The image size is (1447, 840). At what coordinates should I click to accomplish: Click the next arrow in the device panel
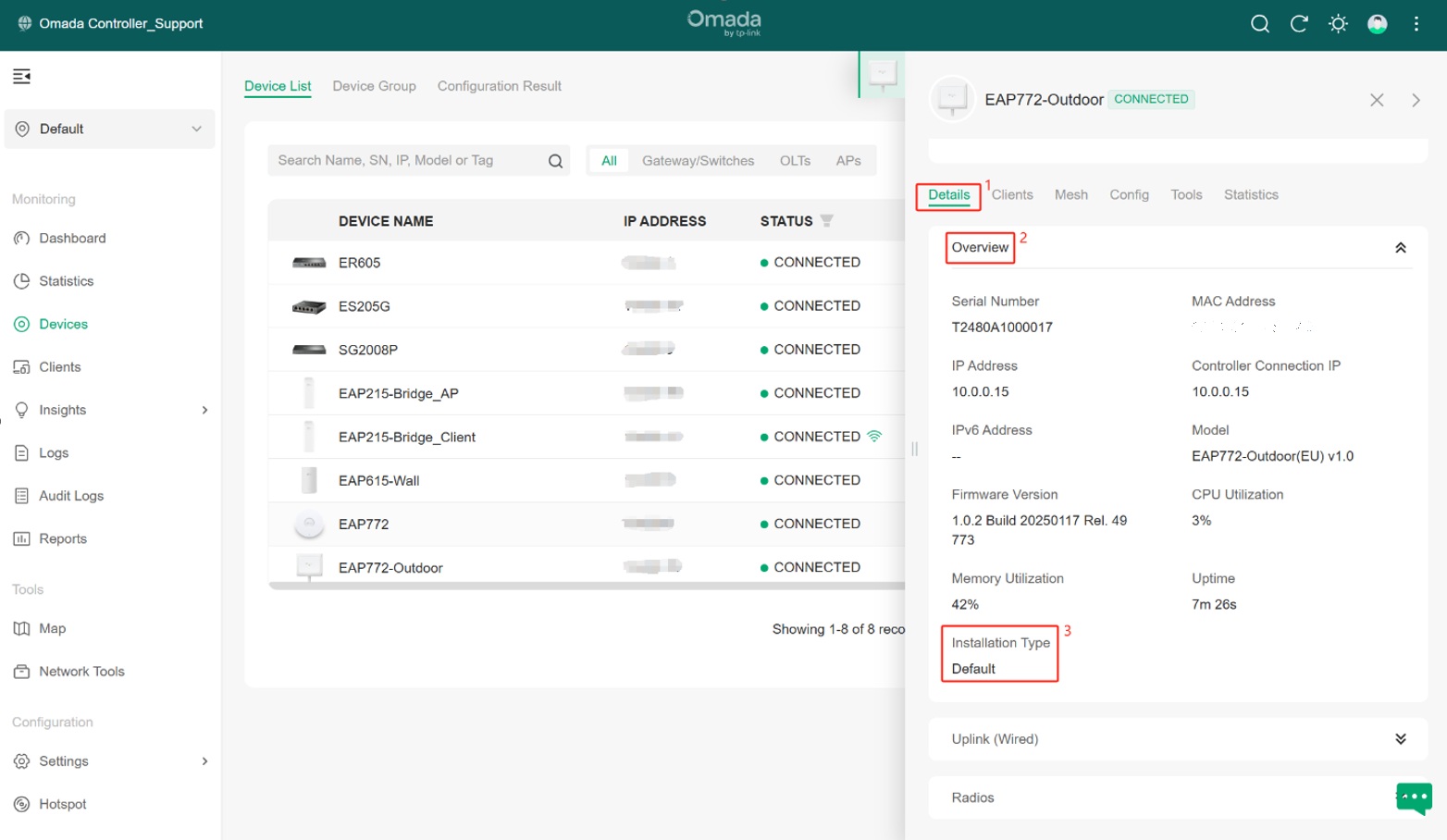[1416, 100]
